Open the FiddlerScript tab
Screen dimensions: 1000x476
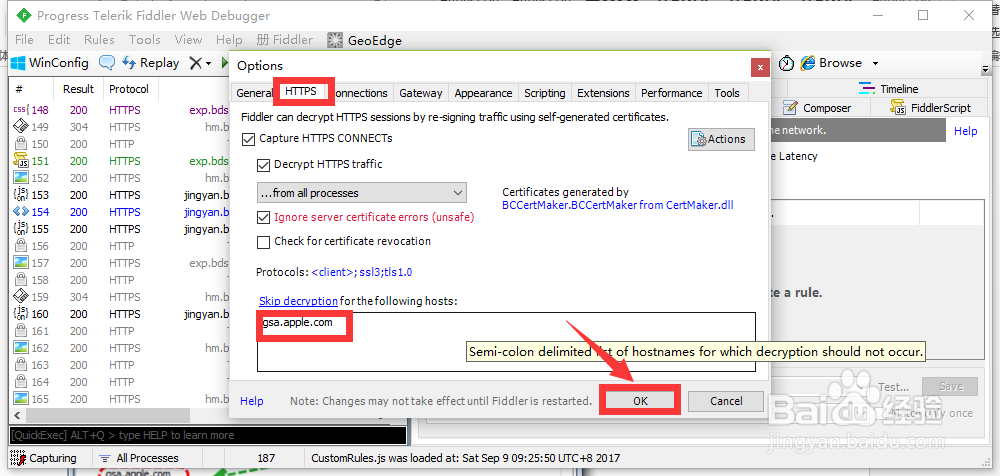pos(931,108)
